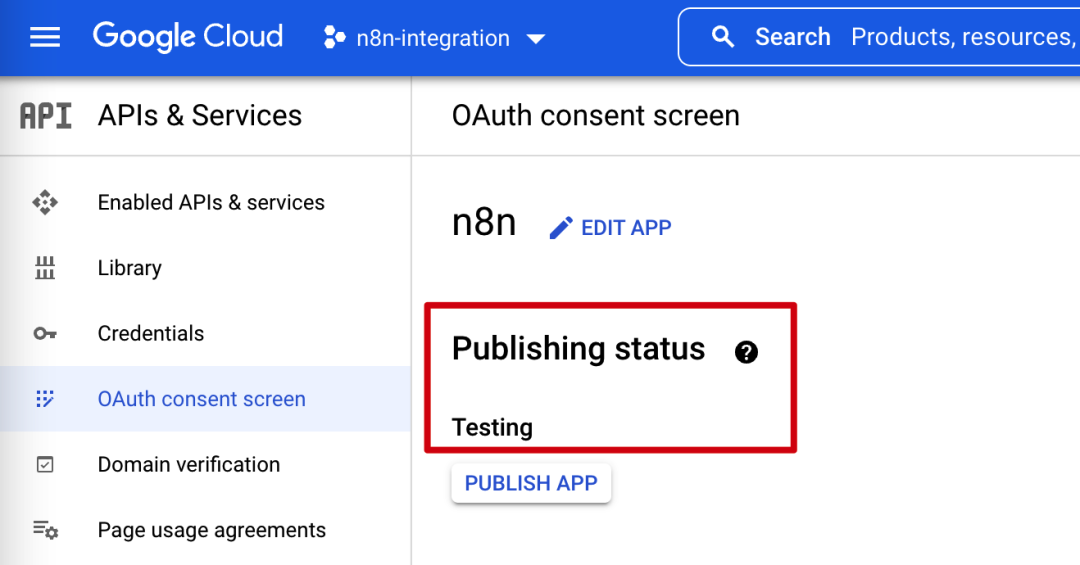Click the n8n app name text

coord(484,223)
